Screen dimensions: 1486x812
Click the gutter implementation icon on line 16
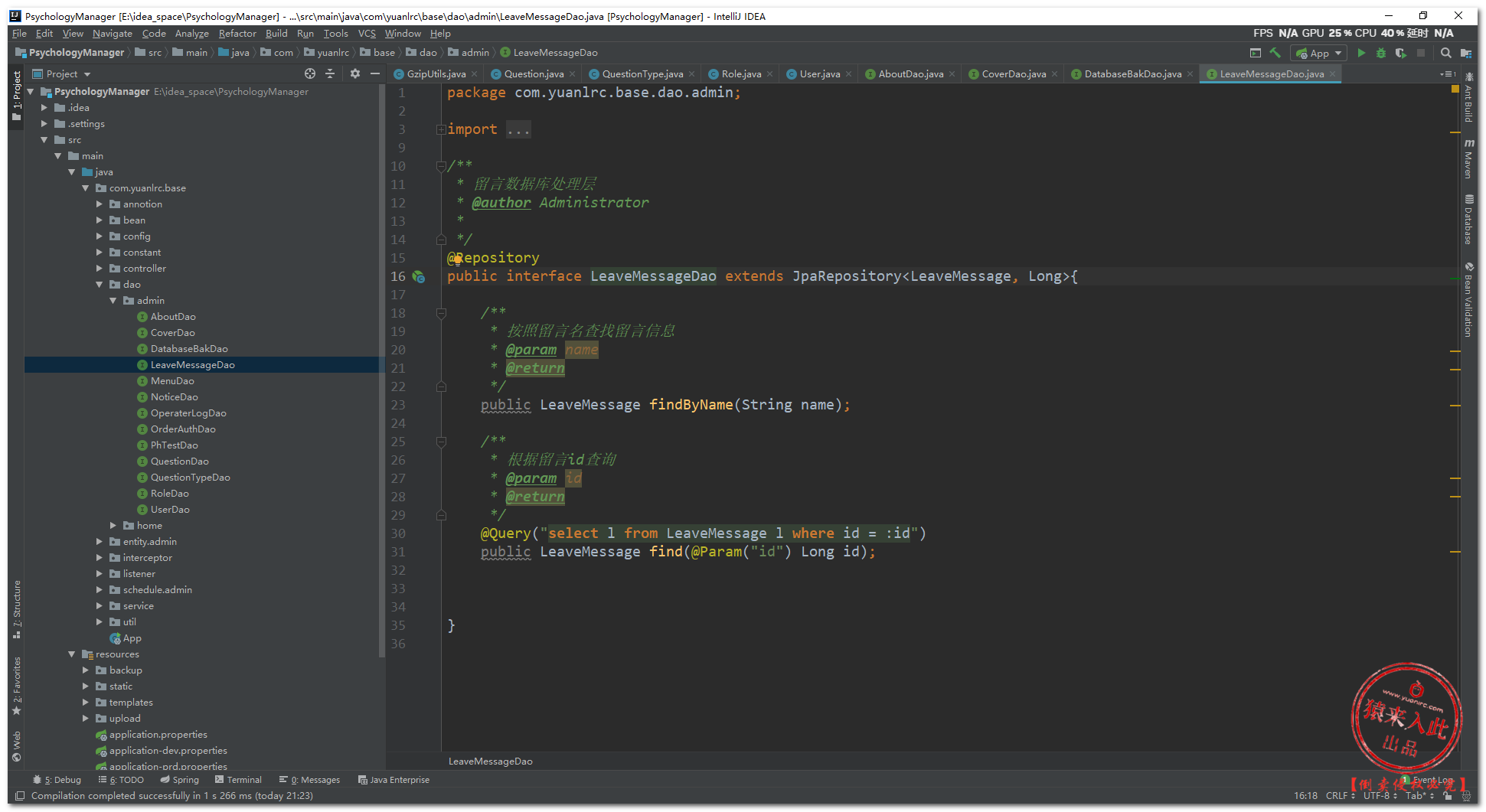[419, 276]
